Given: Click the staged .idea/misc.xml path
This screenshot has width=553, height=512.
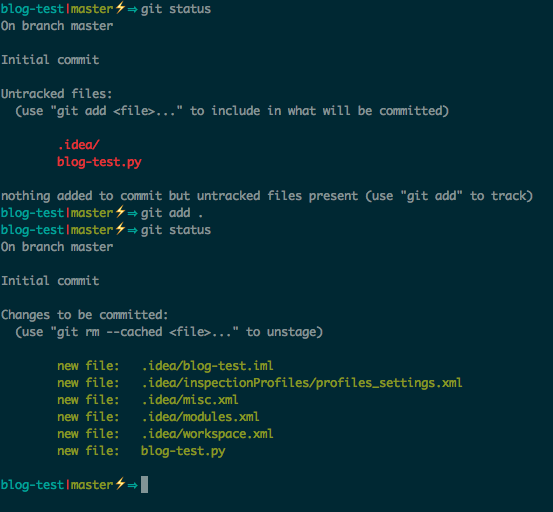Looking at the screenshot, I should click(190, 400).
